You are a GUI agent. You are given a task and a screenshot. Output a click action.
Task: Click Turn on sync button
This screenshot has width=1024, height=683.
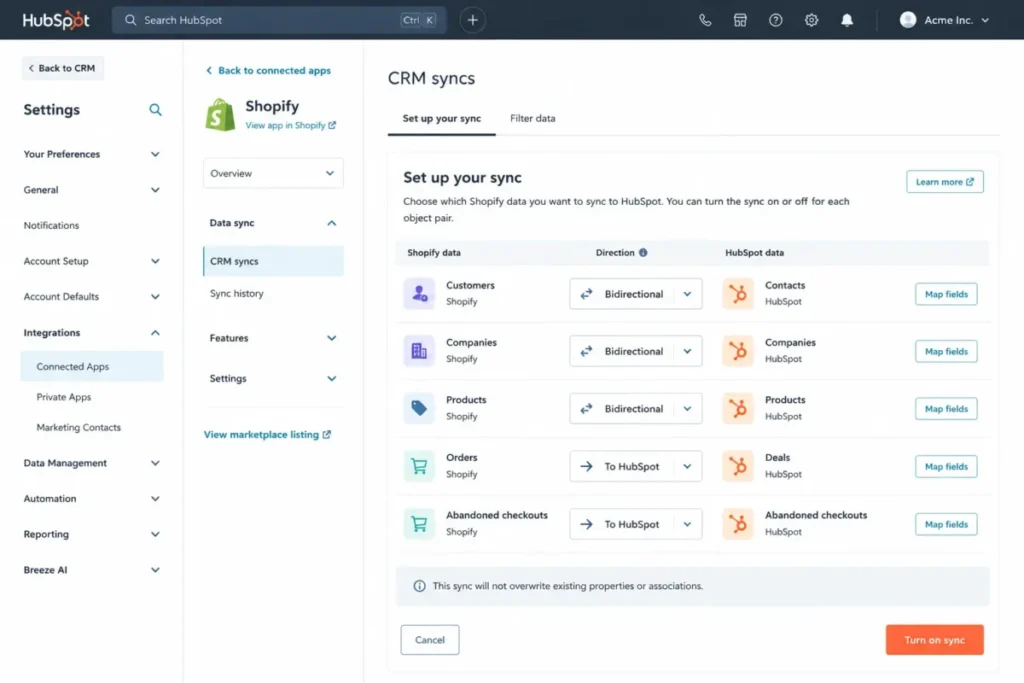click(x=935, y=640)
